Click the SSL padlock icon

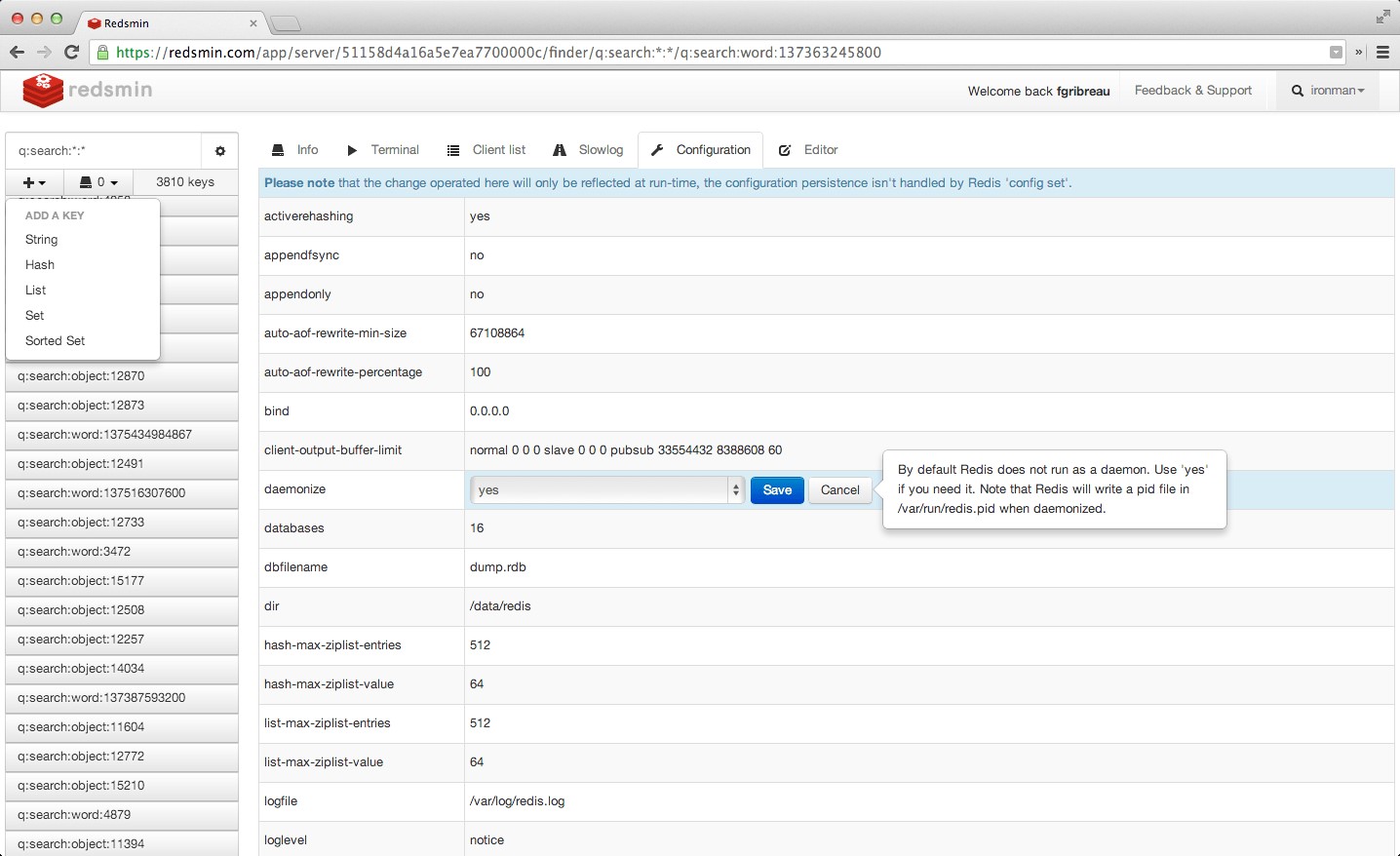[x=103, y=53]
